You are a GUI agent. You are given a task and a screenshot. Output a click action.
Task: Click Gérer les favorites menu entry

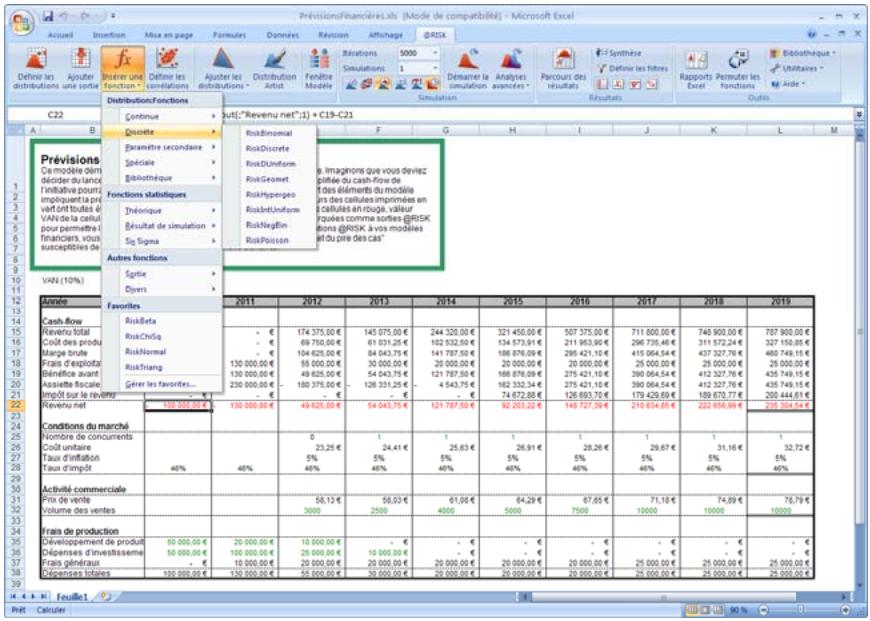[160, 383]
